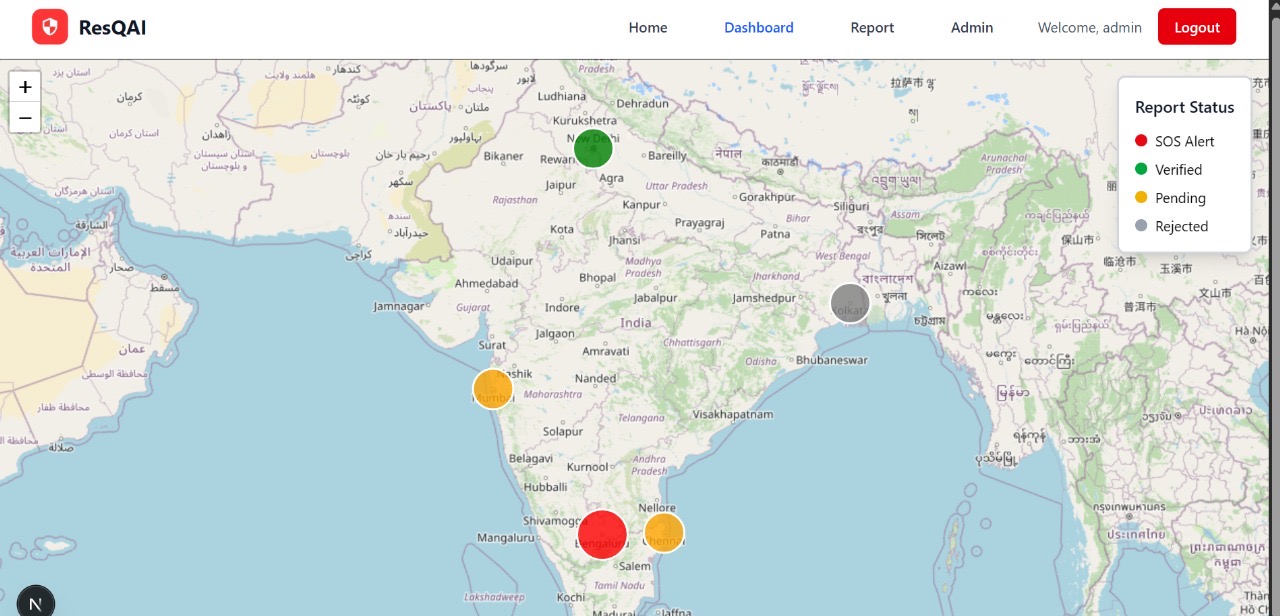Click the "Jamshedpur" map label
Screen dimensions: 1280x616
point(764,298)
